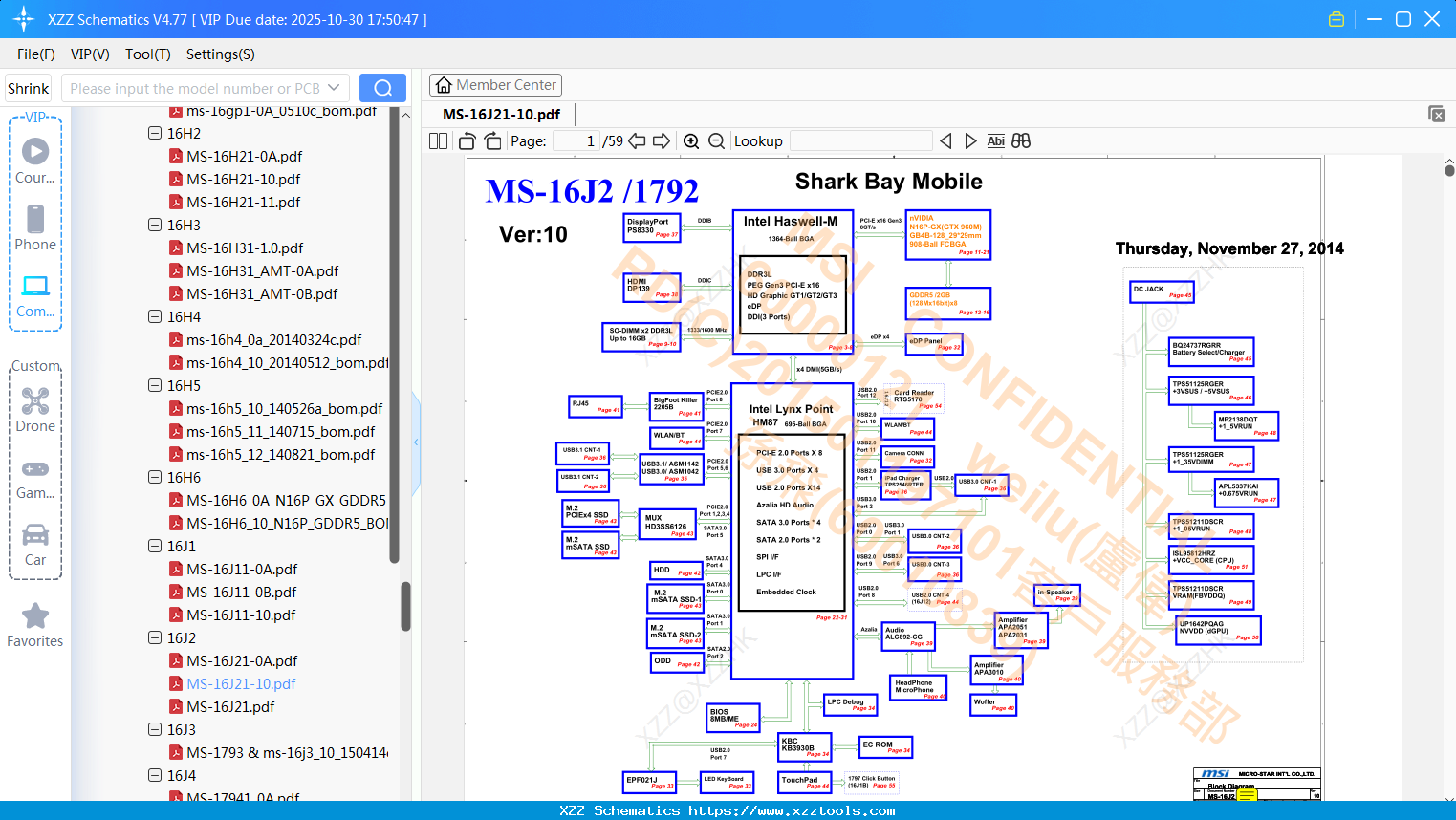Toggle the Abi match option for lookup
This screenshot has height=820, width=1456.
[x=996, y=141]
